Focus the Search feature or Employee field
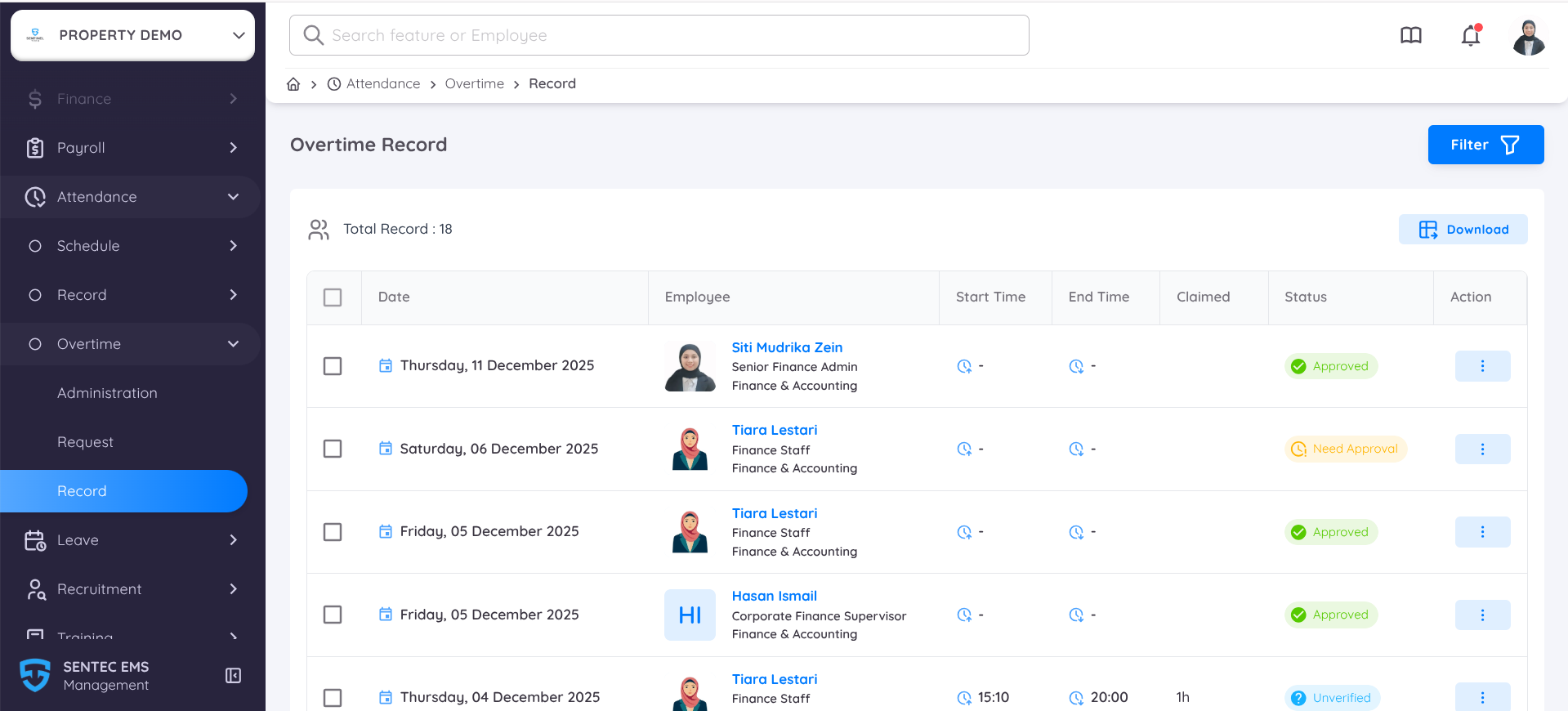The width and height of the screenshot is (1568, 711). [x=659, y=35]
